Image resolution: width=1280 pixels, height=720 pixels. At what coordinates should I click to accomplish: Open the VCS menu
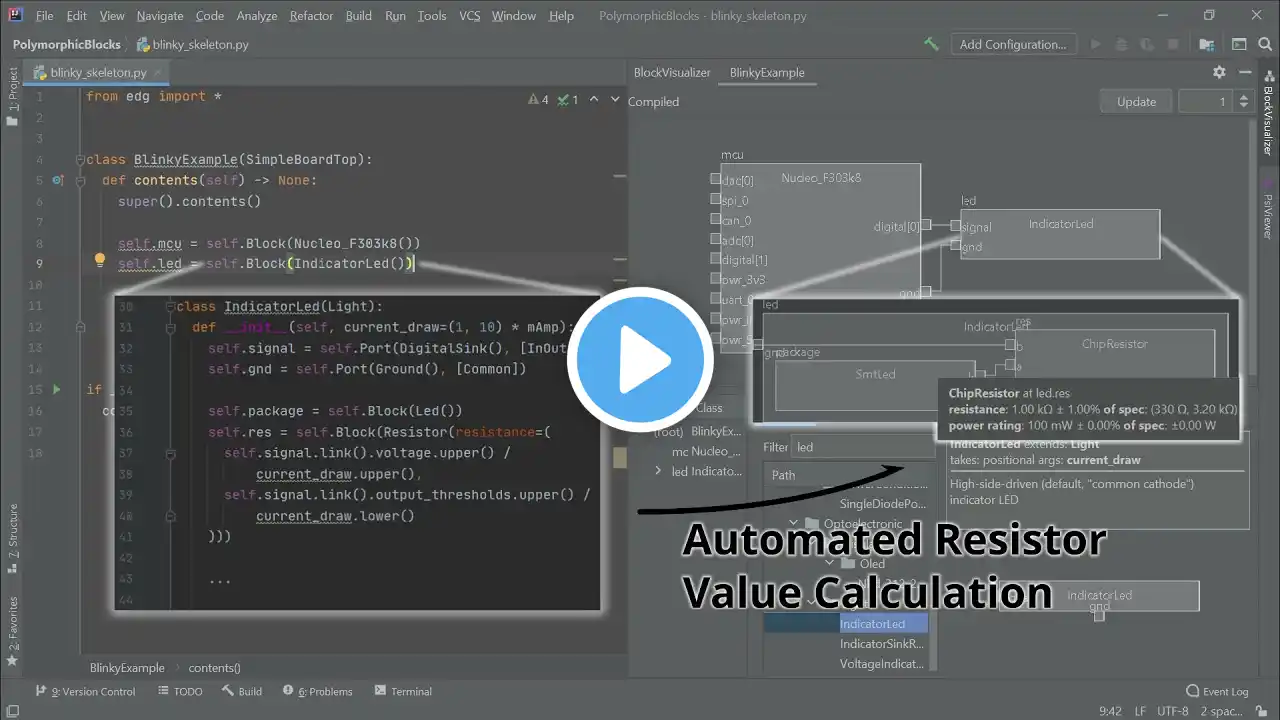tap(470, 16)
